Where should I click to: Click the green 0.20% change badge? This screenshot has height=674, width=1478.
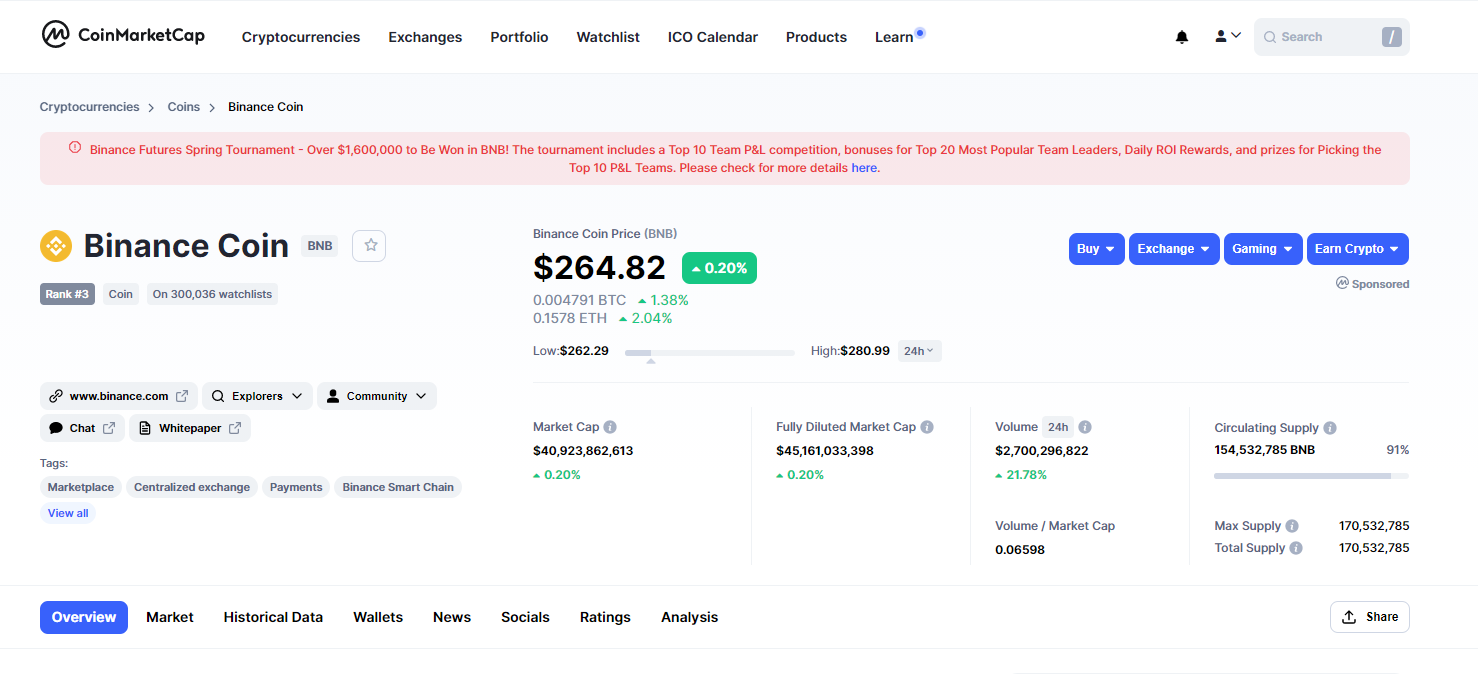pyautogui.click(x=719, y=268)
